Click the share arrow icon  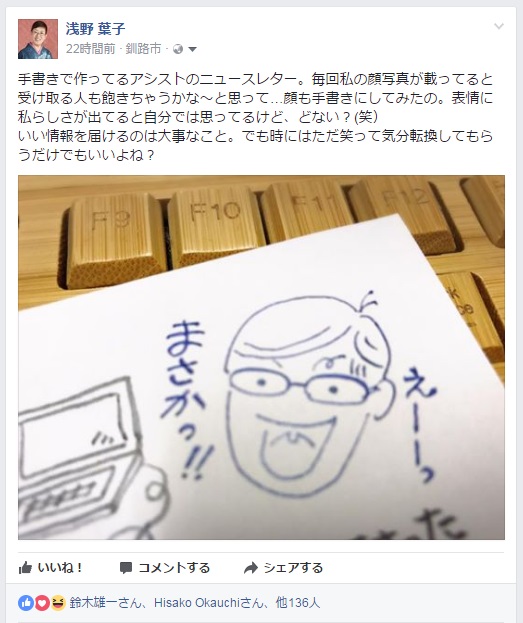251,568
